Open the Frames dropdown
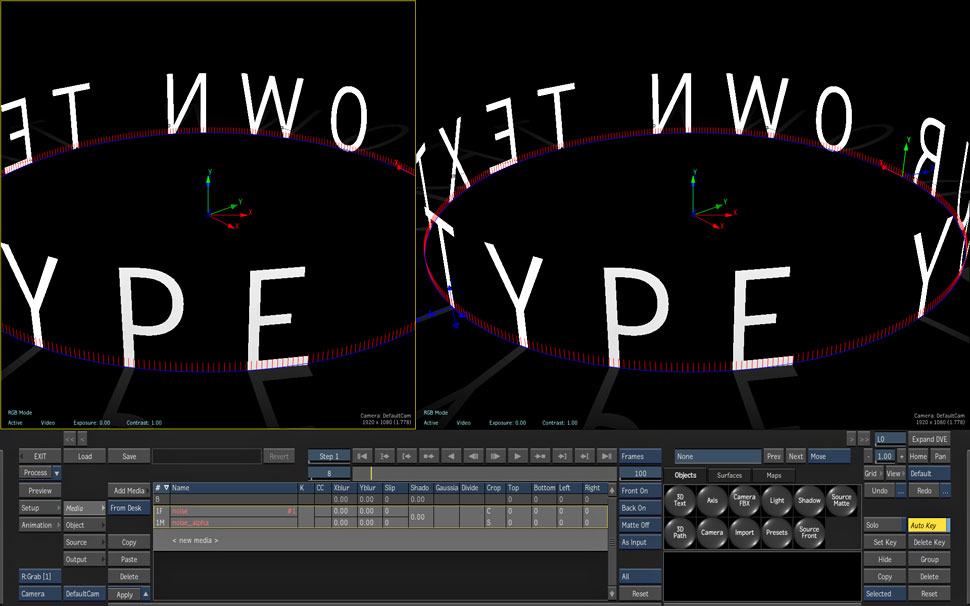The height and width of the screenshot is (606, 970). click(x=640, y=456)
